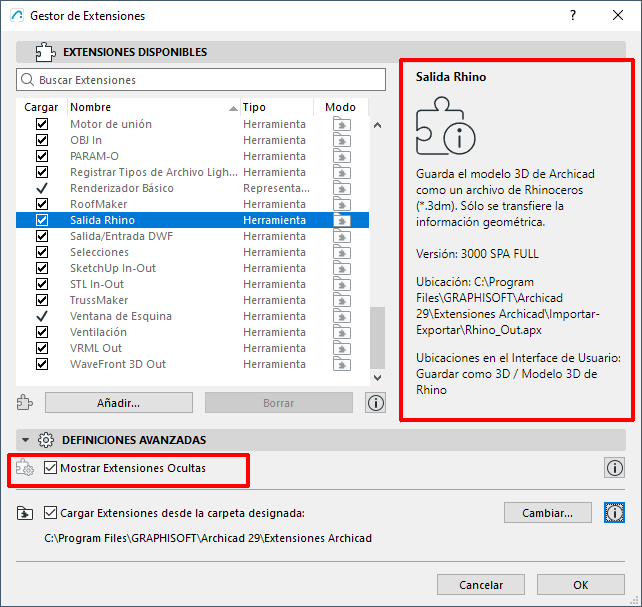The image size is (642, 607).
Task: Click the puzzle icon left of Añadir
Action: 25,402
